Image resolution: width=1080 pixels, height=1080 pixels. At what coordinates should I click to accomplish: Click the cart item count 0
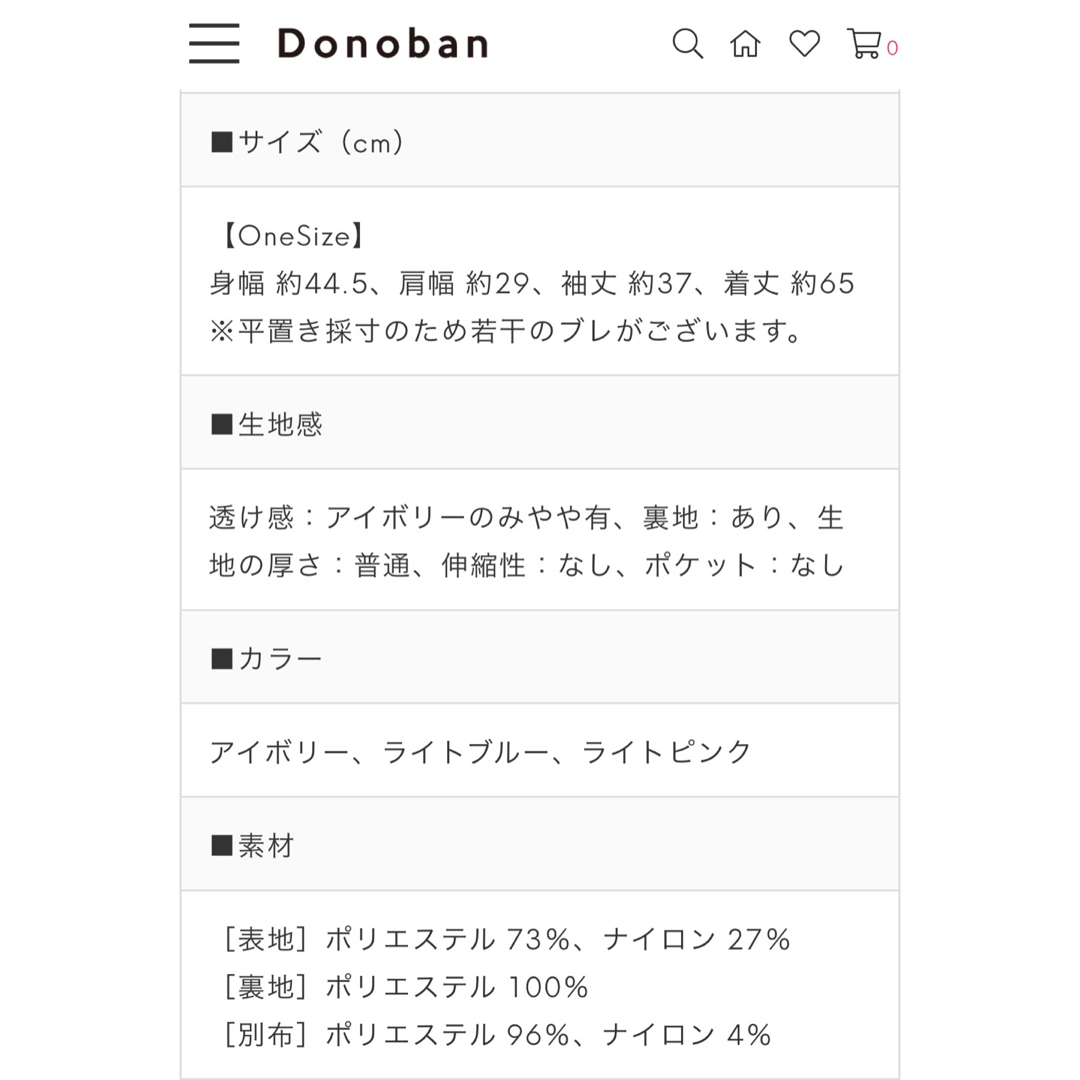(x=892, y=48)
